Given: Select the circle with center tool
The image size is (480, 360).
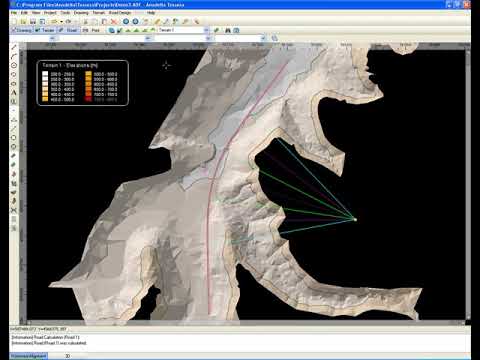Looking at the screenshot, I should tap(14, 65).
